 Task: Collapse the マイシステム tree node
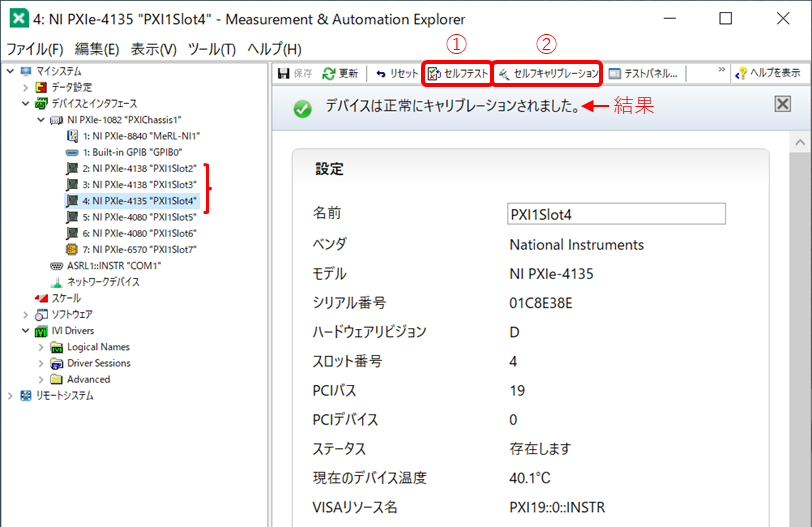10,71
